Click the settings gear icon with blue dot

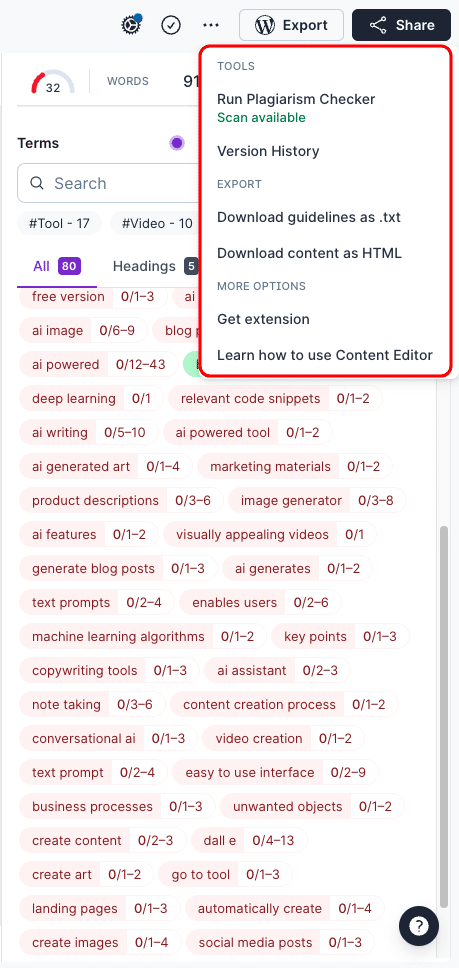click(132, 25)
